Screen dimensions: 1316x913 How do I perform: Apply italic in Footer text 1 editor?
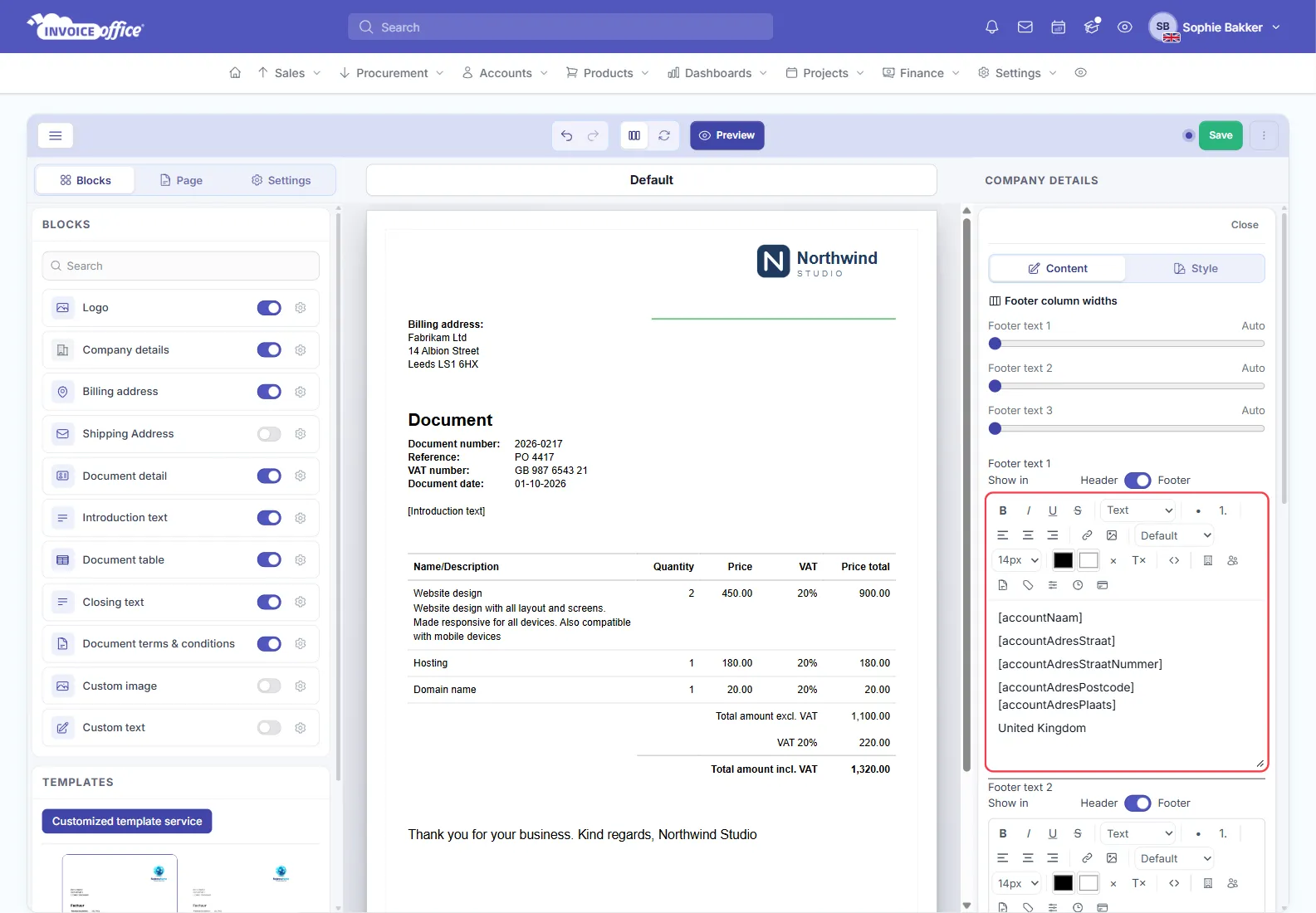click(1028, 510)
